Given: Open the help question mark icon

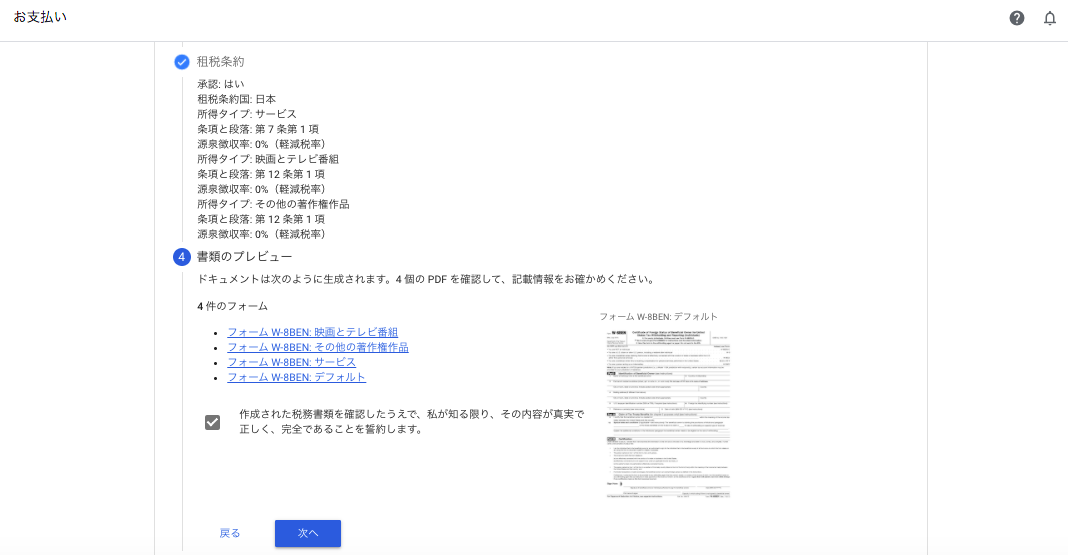Looking at the screenshot, I should pos(1017,18).
